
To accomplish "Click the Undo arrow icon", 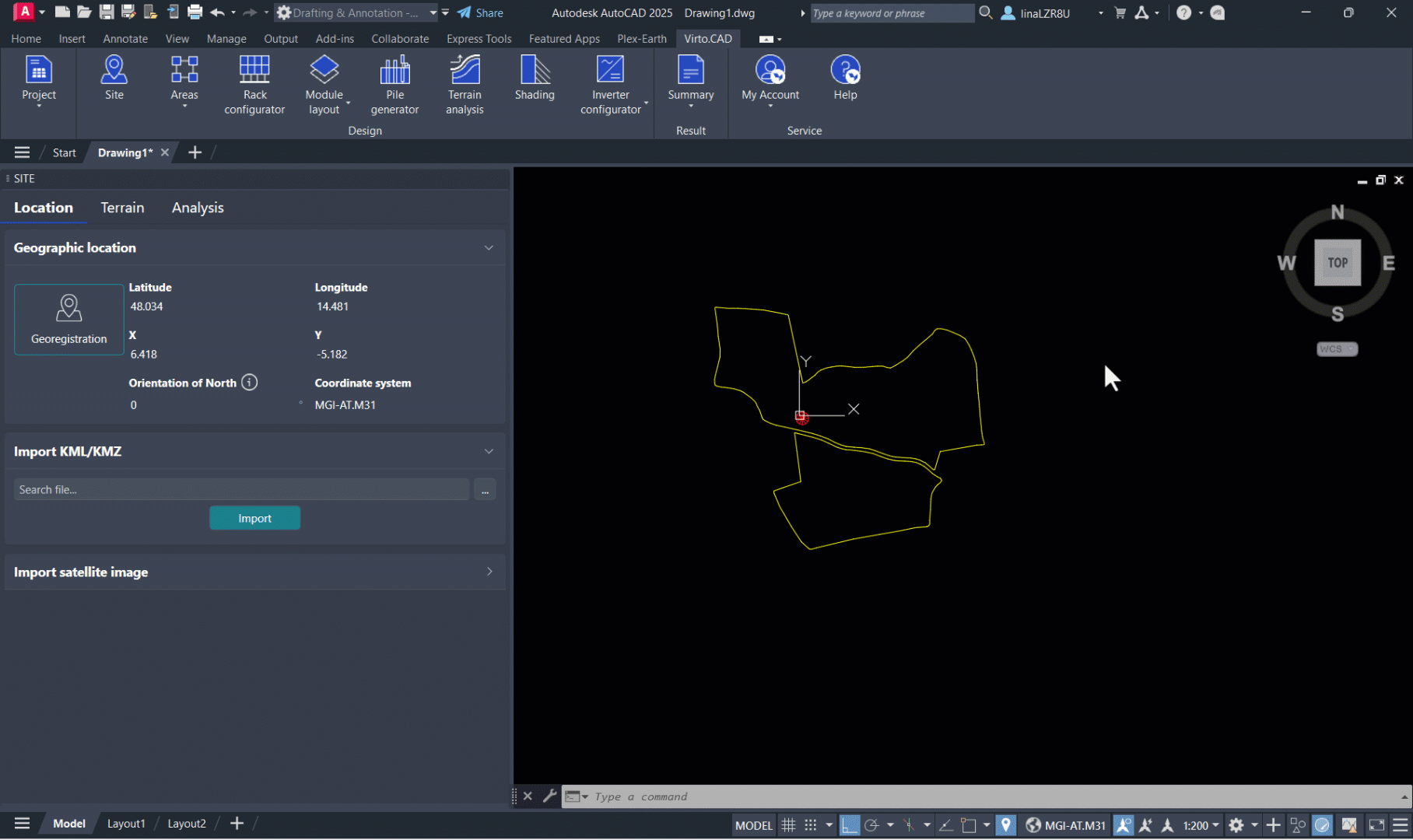I will pyautogui.click(x=218, y=12).
